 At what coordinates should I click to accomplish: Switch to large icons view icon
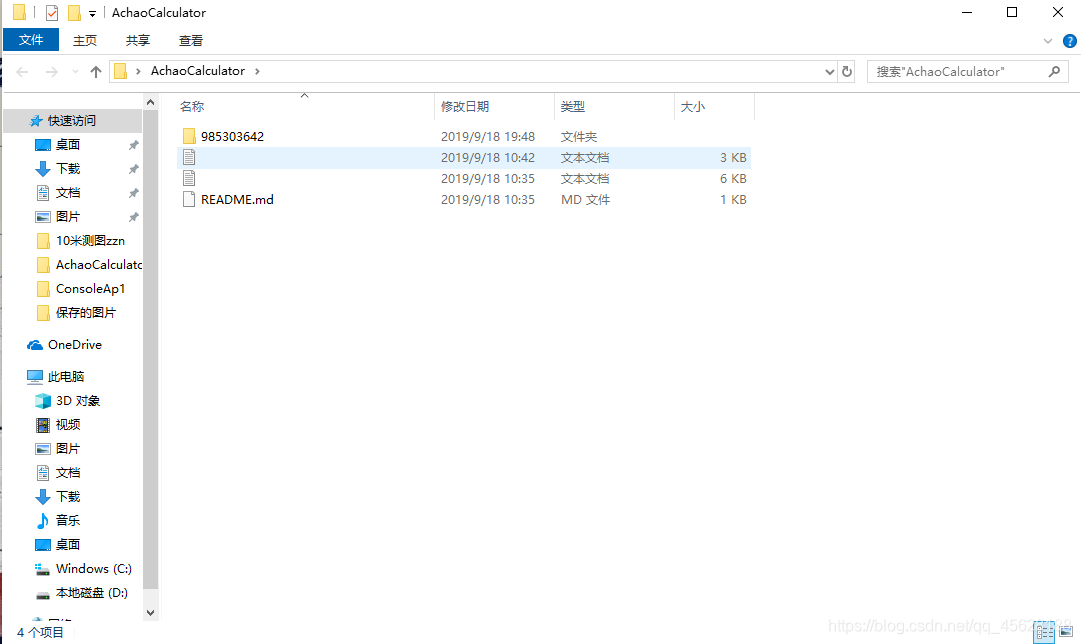tap(1066, 632)
